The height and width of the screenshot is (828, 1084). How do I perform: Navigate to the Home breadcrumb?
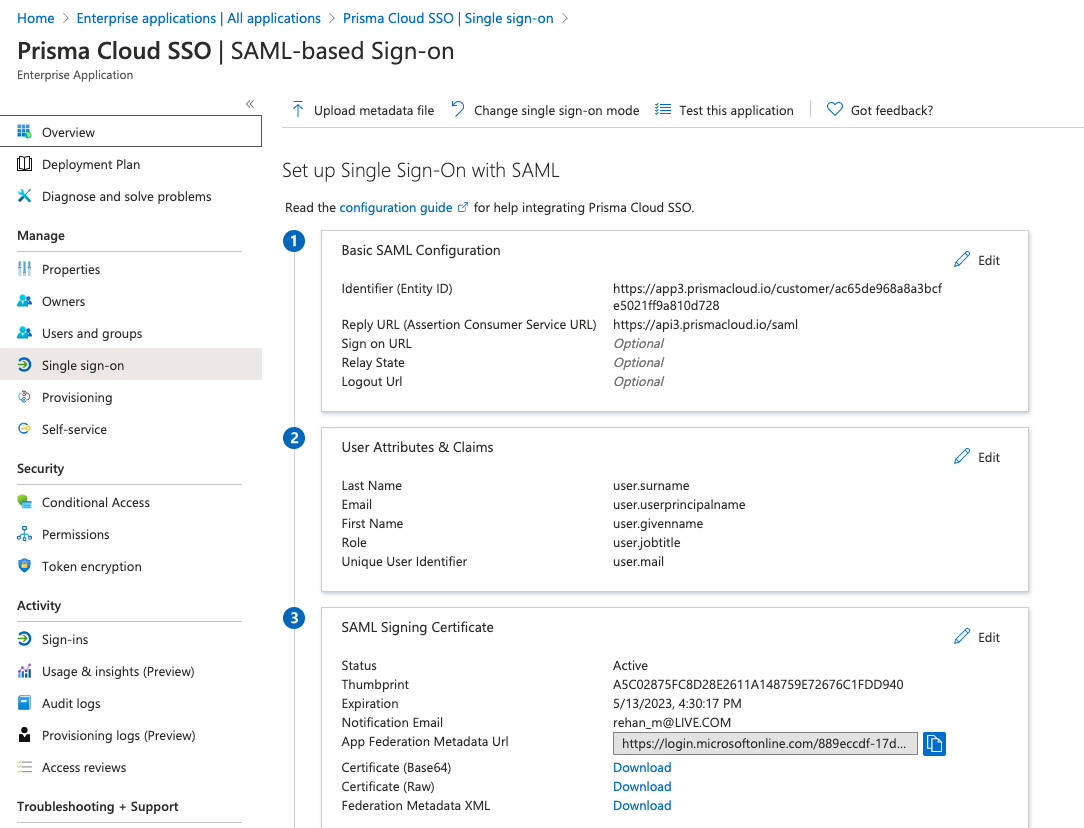(x=36, y=18)
